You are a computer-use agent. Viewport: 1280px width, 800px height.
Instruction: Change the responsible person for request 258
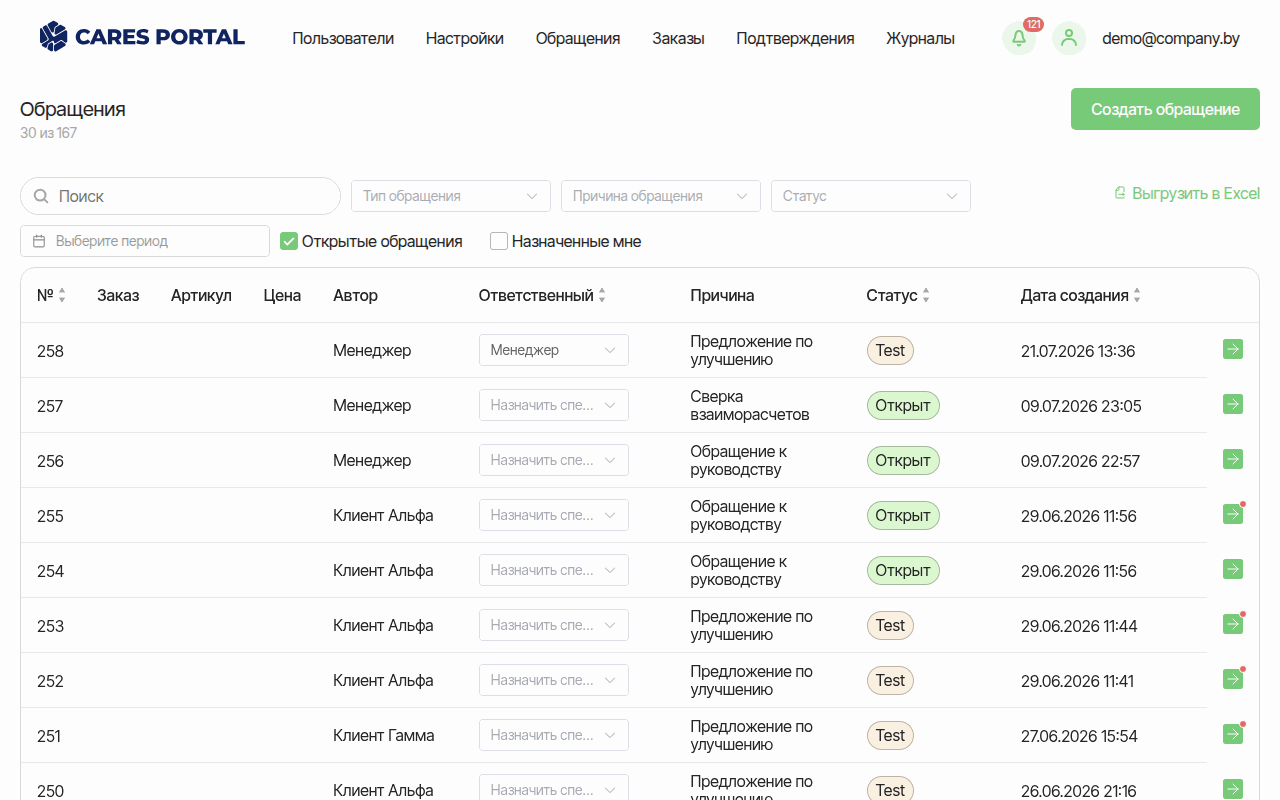tap(554, 350)
